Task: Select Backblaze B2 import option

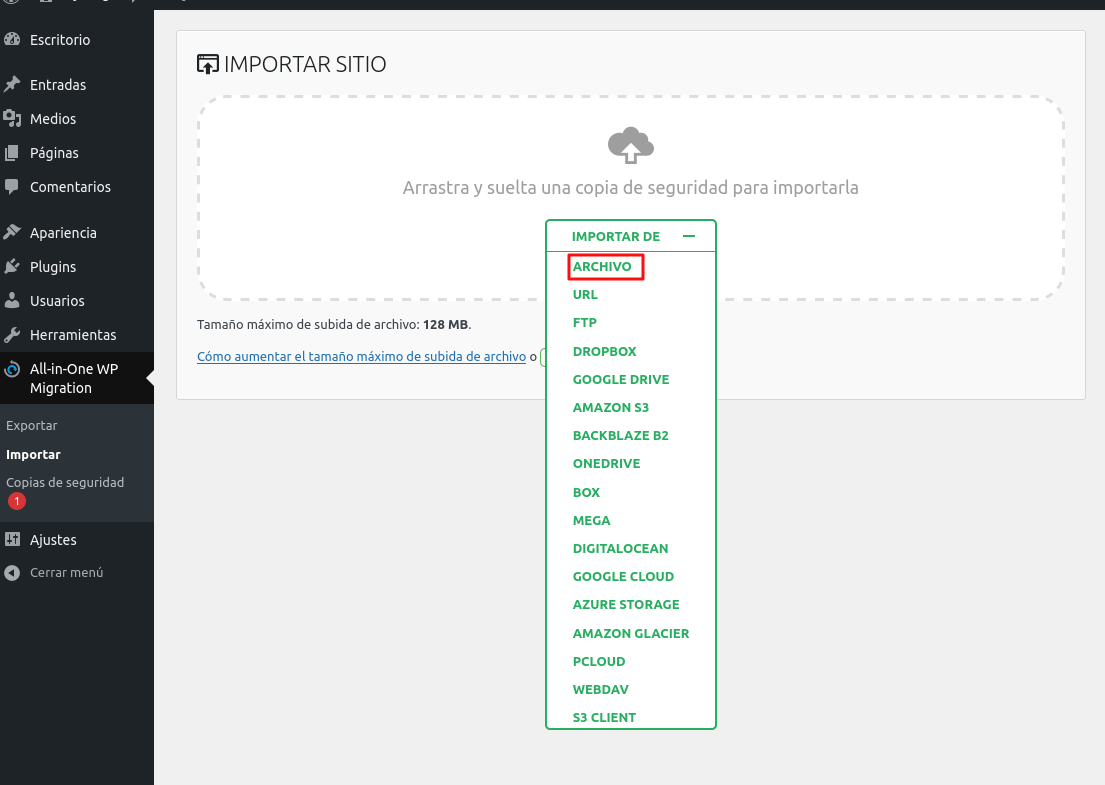Action: (621, 435)
